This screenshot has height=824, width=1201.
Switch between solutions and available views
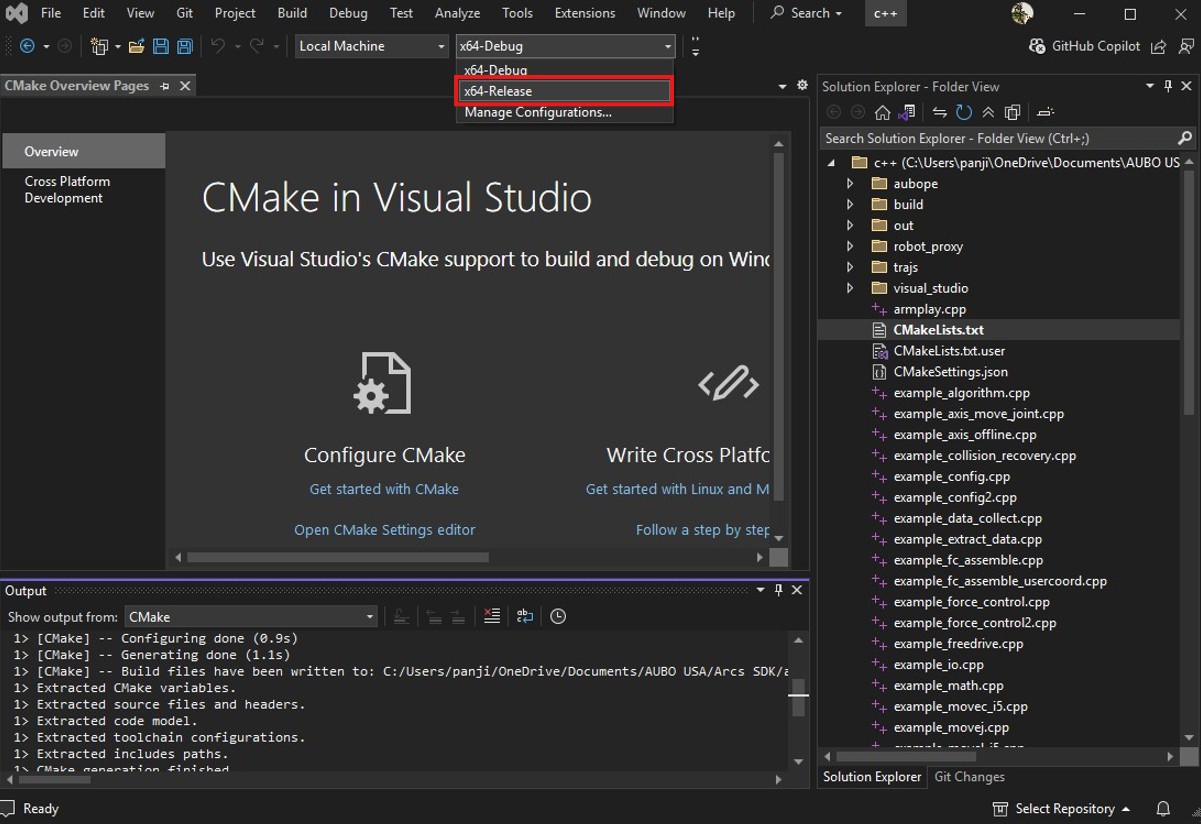click(x=908, y=112)
